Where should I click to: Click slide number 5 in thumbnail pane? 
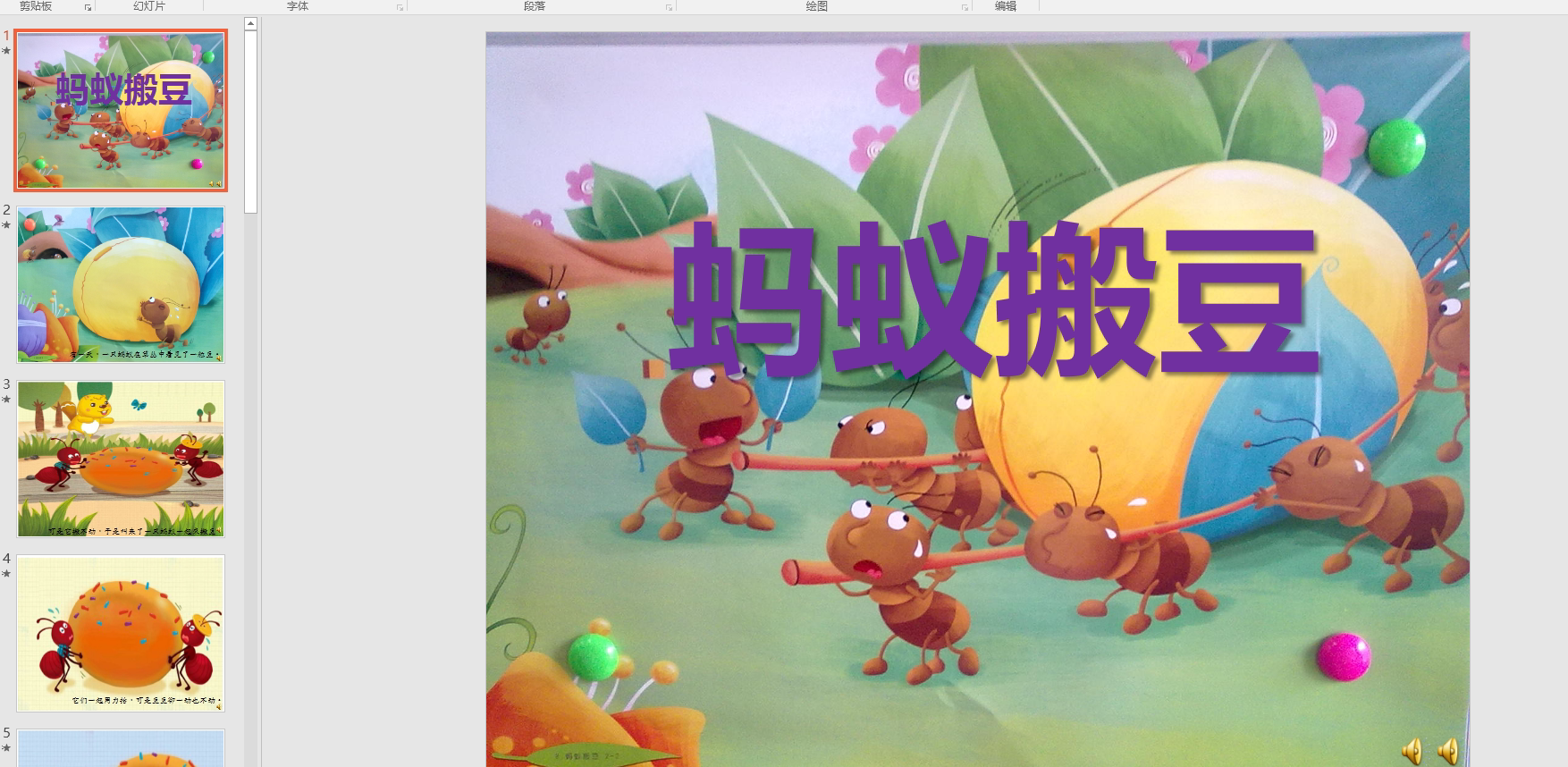[x=6, y=733]
